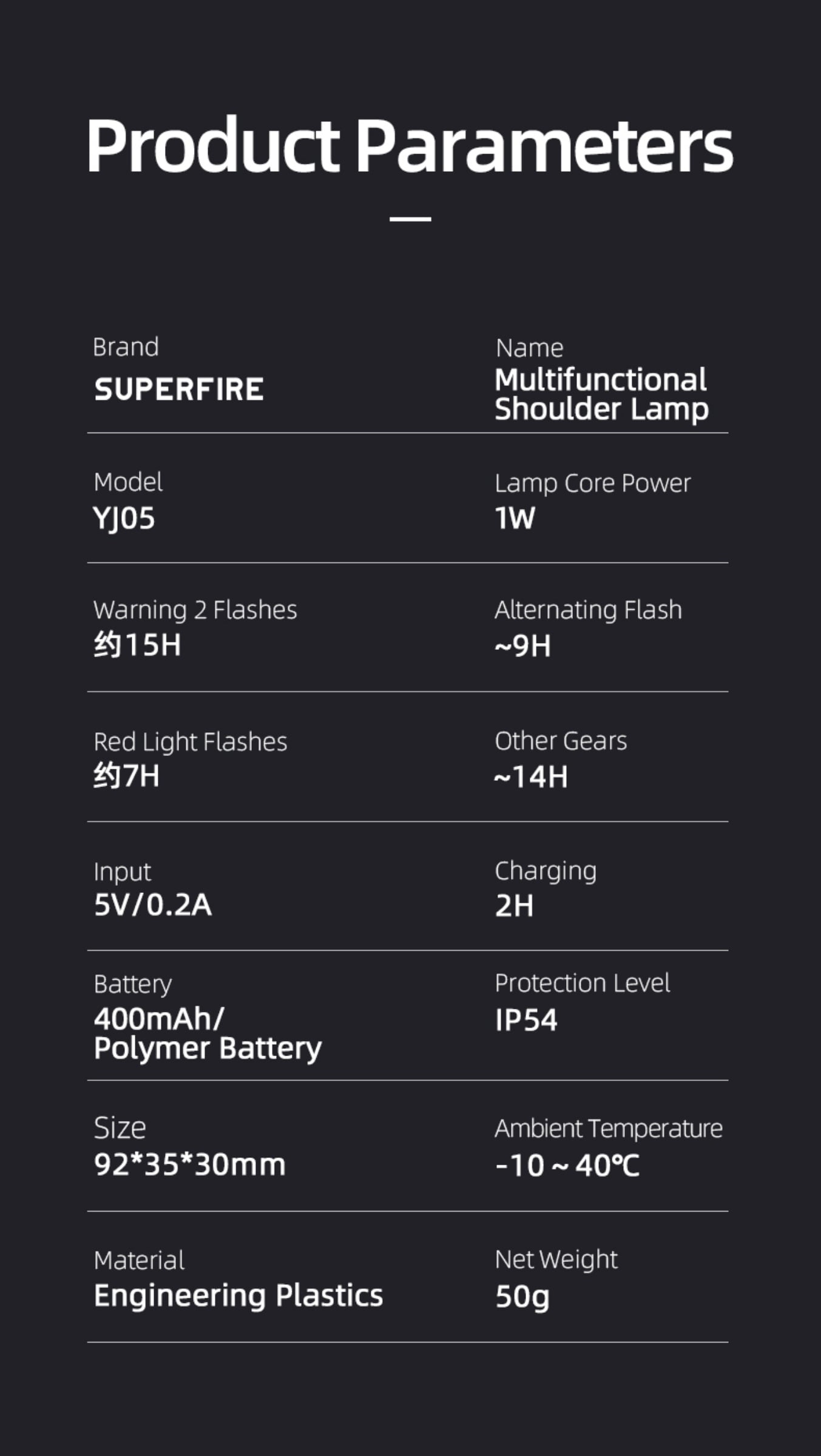Click the -10 ~ 40℃ temperature value
Screen dimensions: 821x1456
click(567, 1165)
